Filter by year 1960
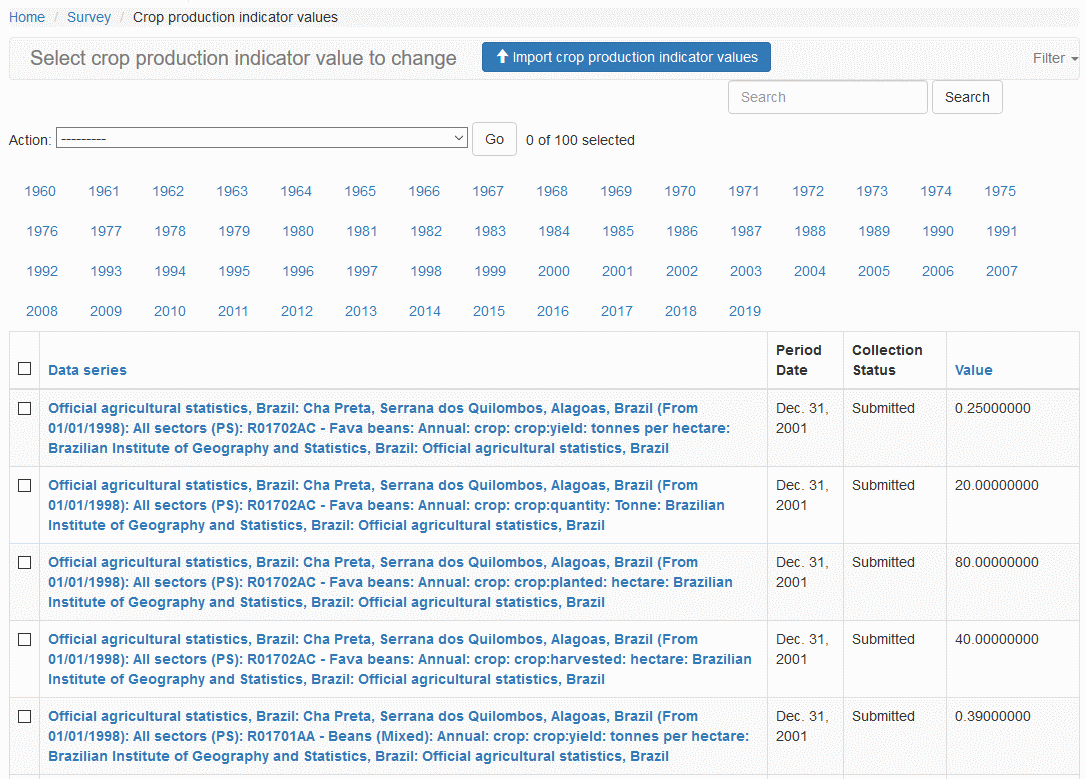The image size is (1086, 779). click(x=40, y=191)
